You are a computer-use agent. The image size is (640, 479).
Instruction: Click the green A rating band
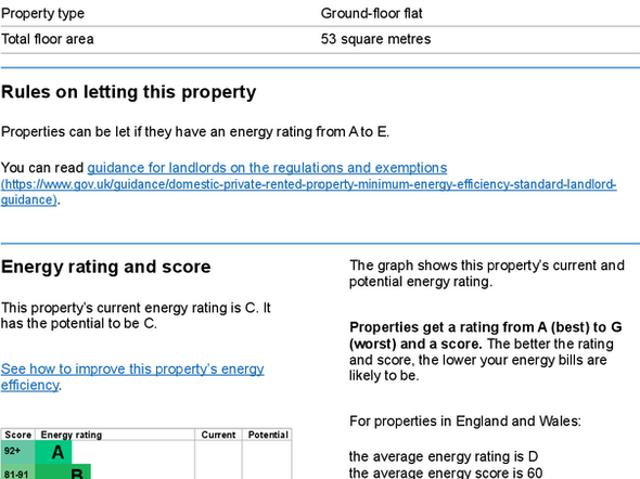(x=57, y=453)
